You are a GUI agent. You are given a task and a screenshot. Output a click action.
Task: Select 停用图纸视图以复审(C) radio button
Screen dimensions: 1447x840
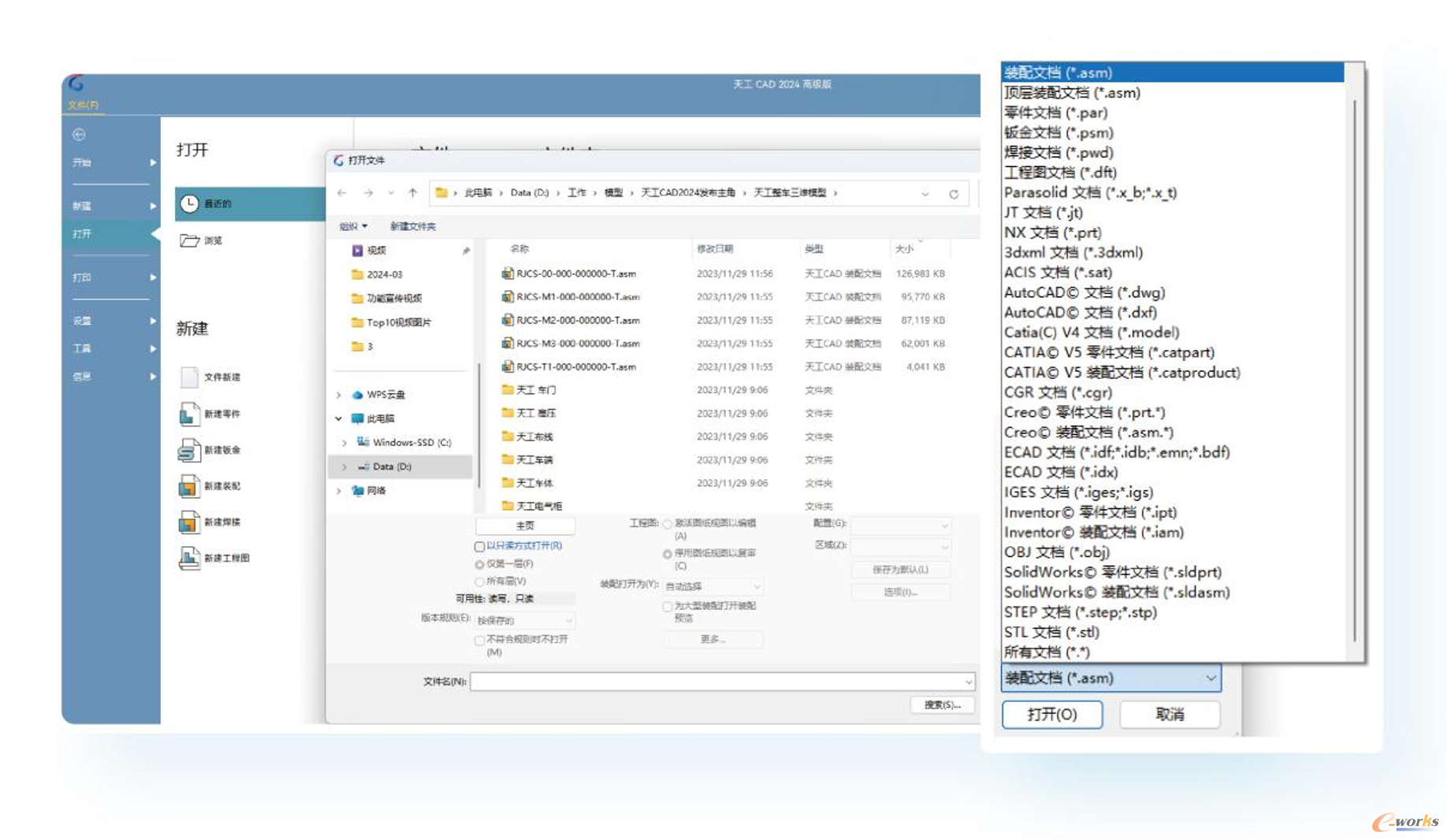[668, 554]
